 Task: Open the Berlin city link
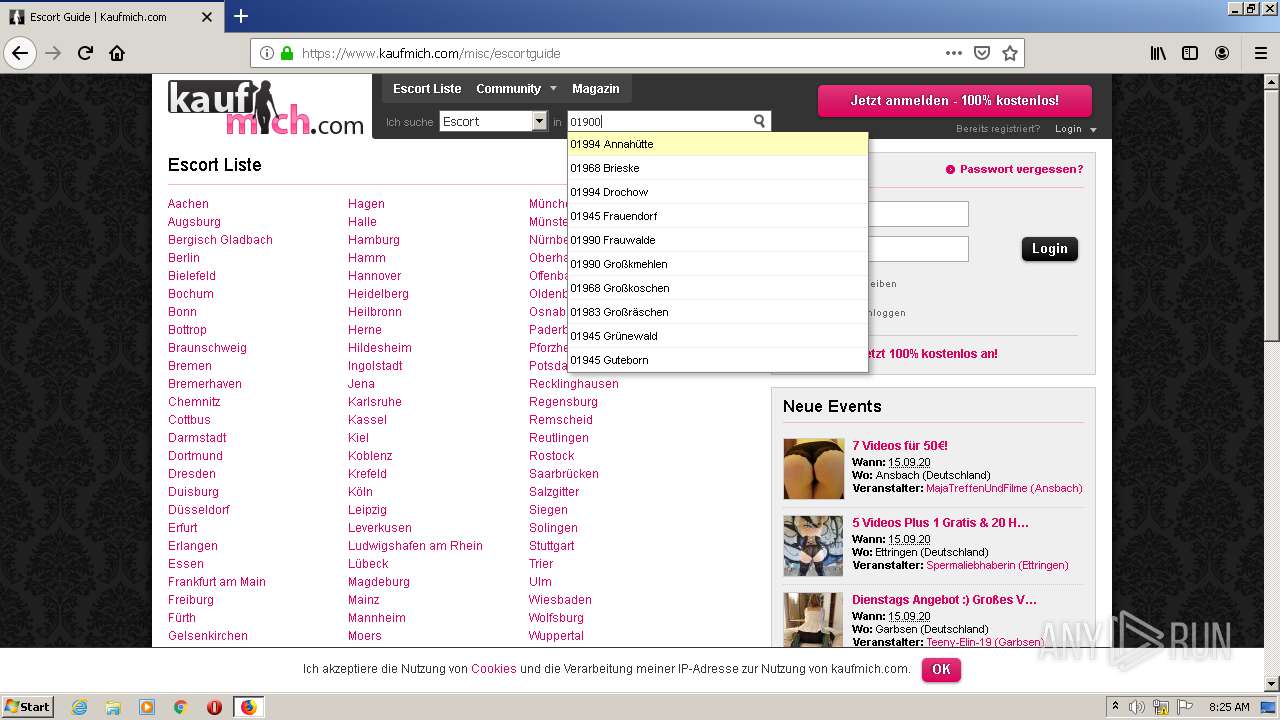click(x=184, y=258)
